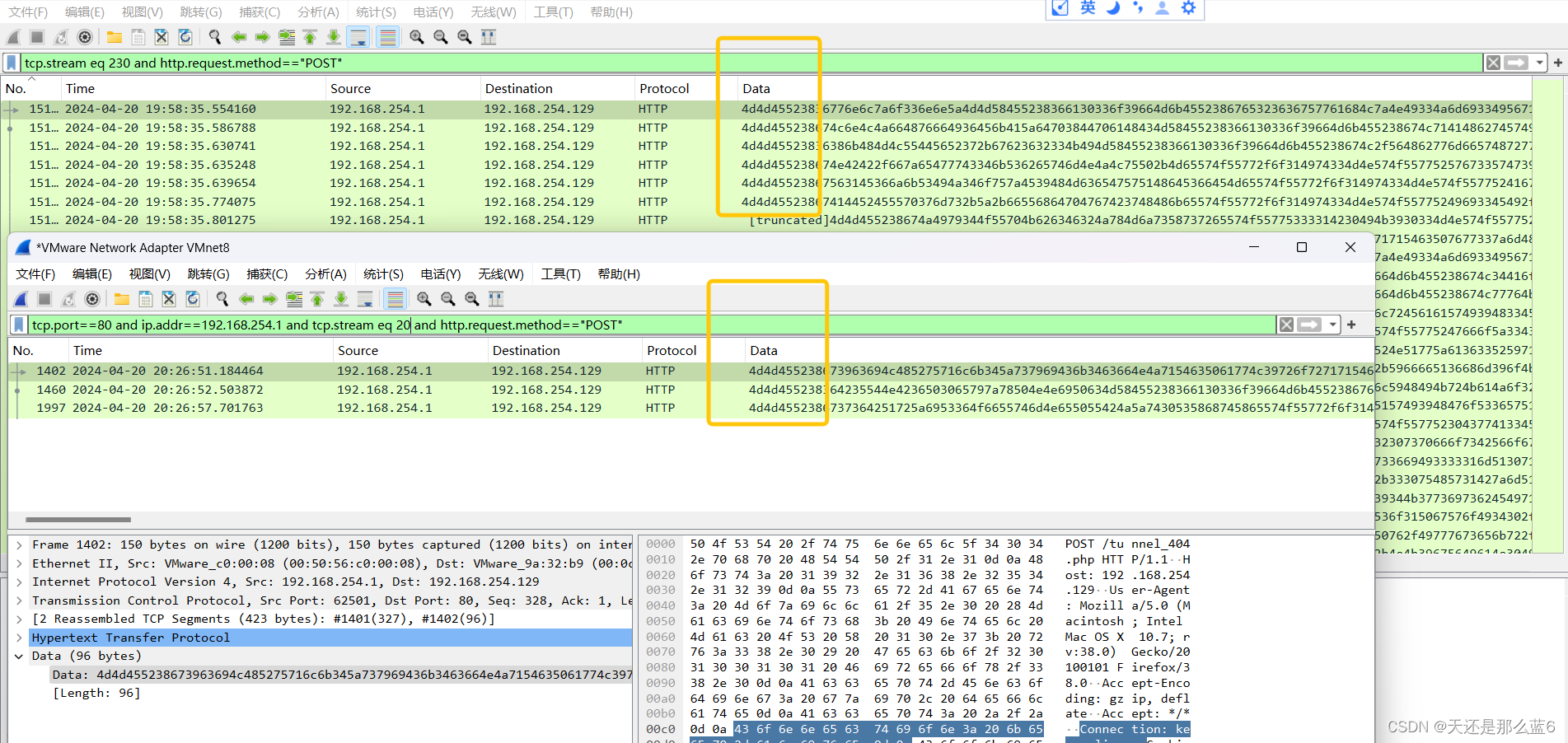1568x743 pixels.
Task: Open capture options in VMnet8 window toolbar
Action: pos(92,299)
